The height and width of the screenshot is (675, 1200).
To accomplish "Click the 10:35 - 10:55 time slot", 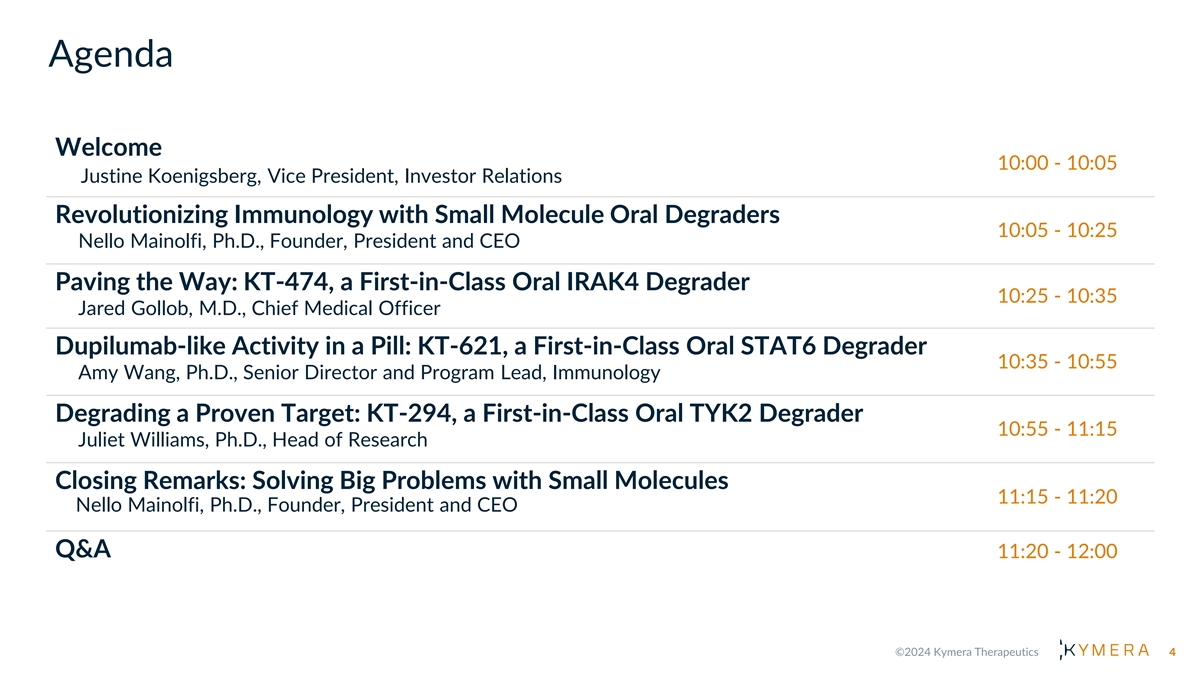I will click(1057, 362).
